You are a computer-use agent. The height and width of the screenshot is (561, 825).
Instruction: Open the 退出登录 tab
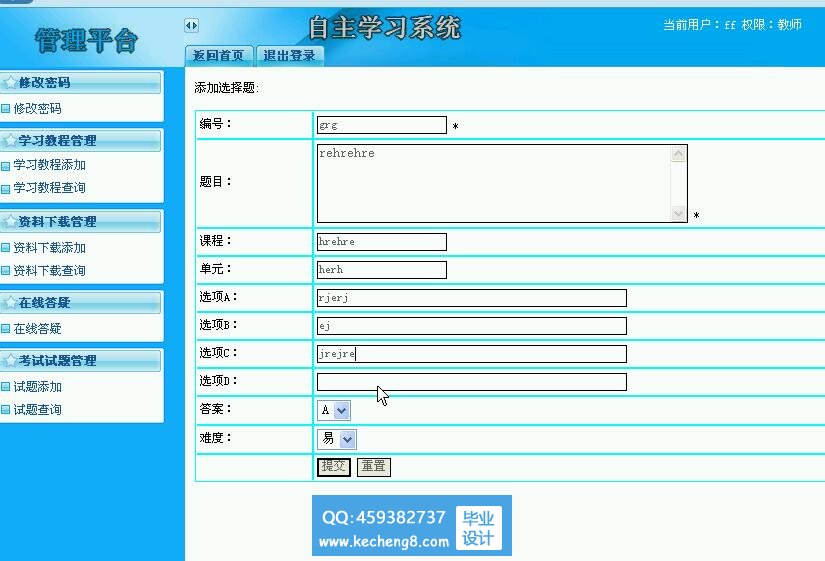290,56
